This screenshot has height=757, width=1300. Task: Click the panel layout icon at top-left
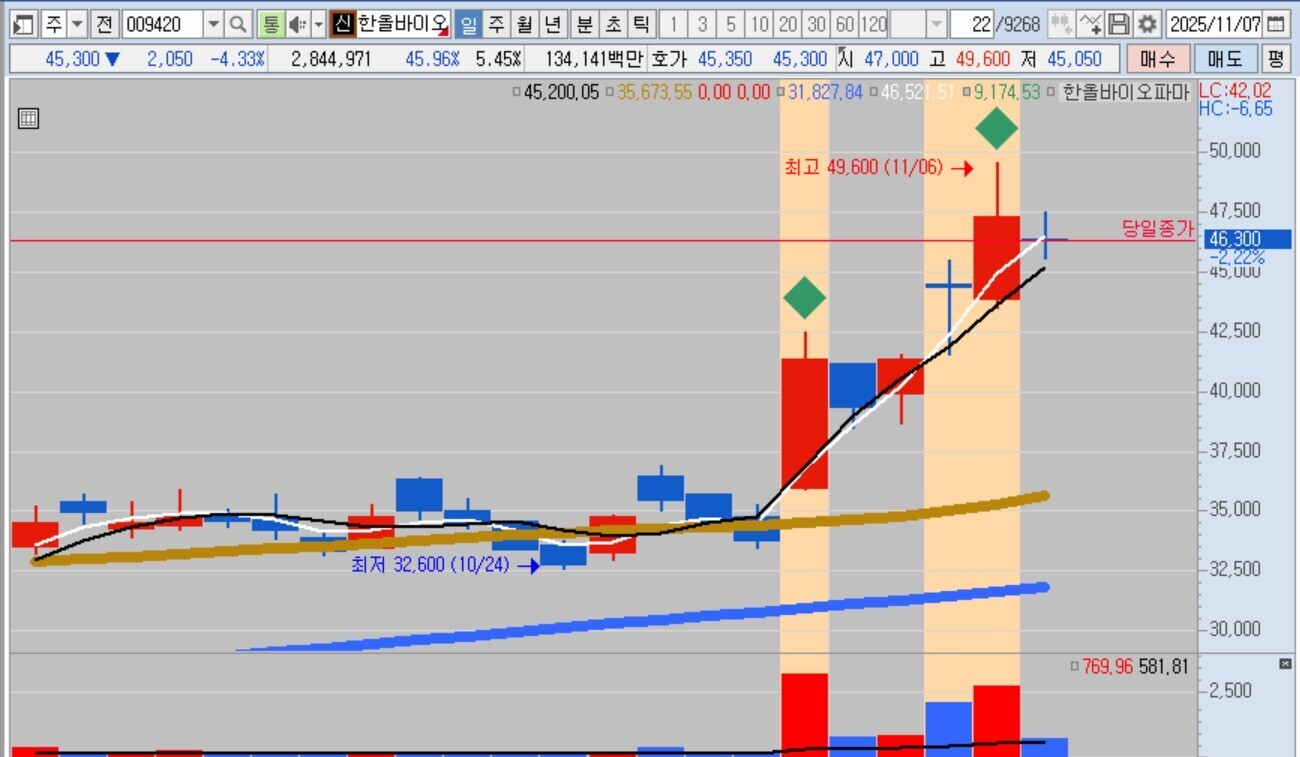tap(24, 24)
